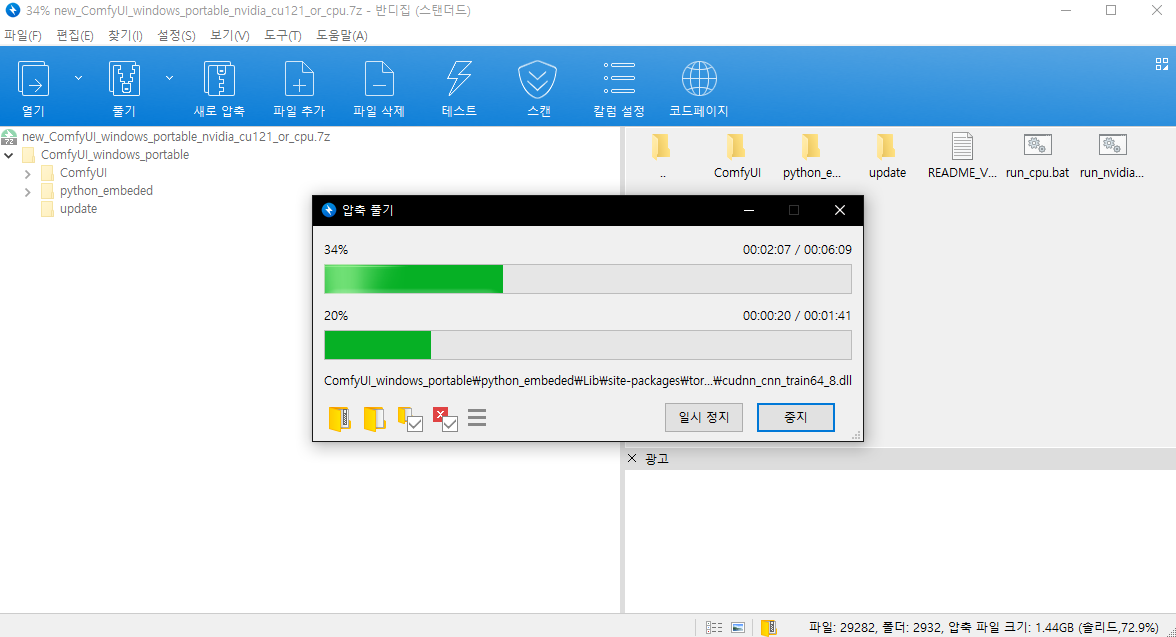The width and height of the screenshot is (1176, 637).
Task: Select the README_V... text file
Action: (962, 156)
